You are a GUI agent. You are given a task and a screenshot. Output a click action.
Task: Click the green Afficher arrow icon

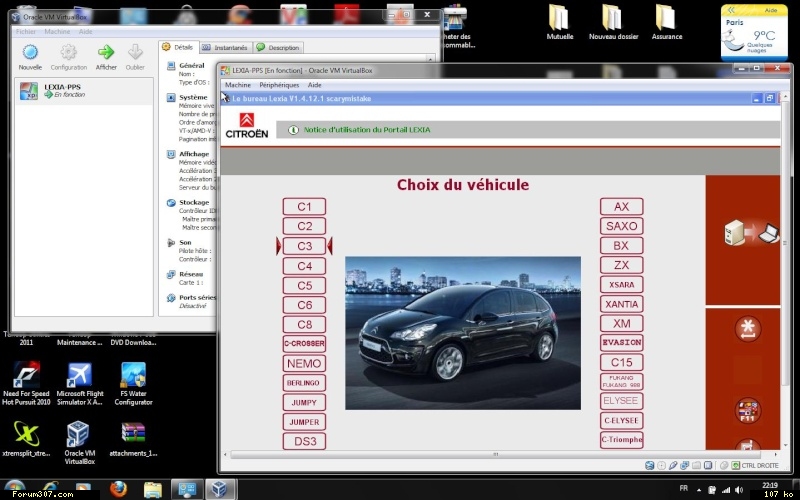click(106, 52)
